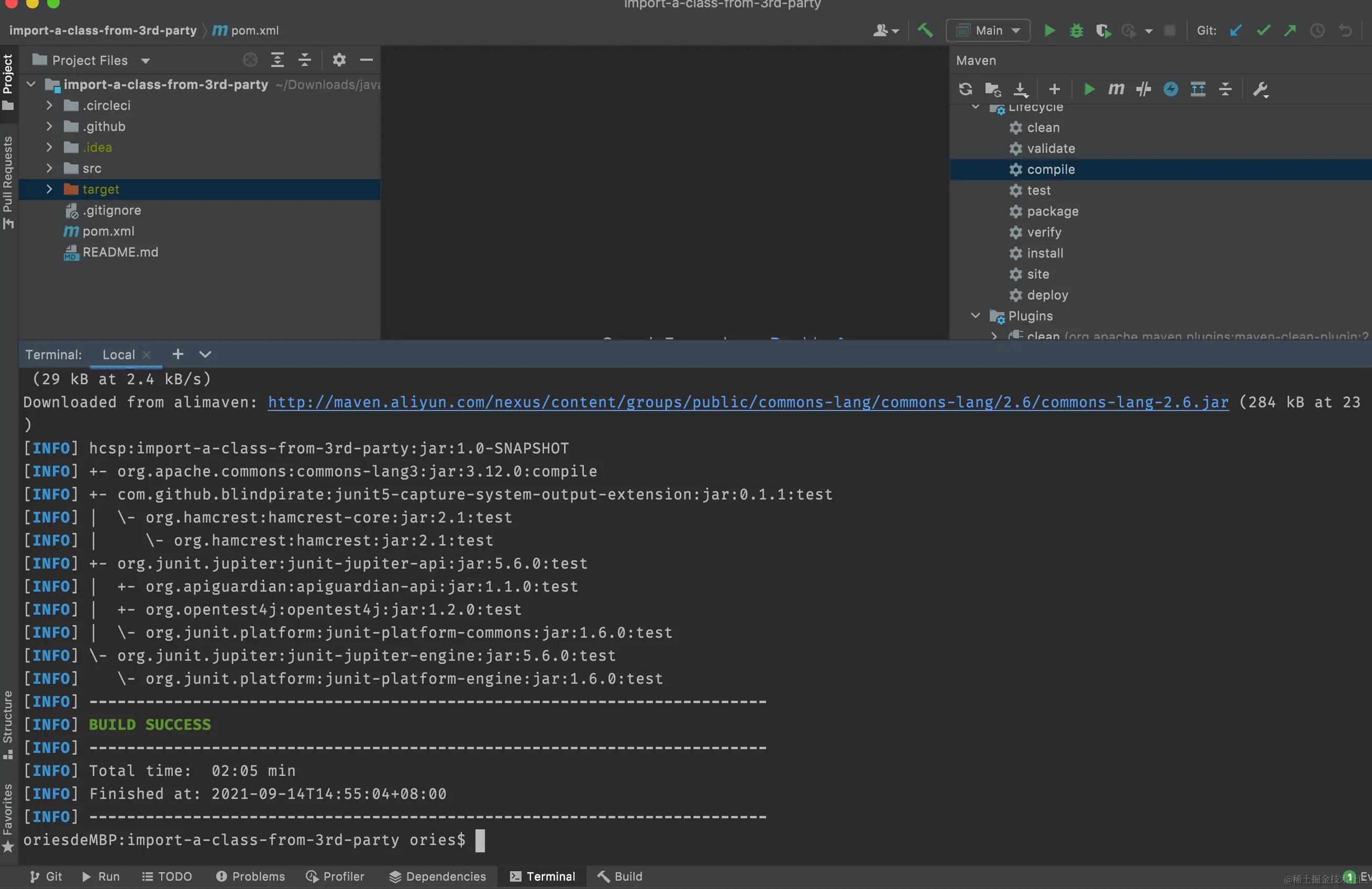
Task: Collapse all in Project panel
Action: [x=304, y=60]
